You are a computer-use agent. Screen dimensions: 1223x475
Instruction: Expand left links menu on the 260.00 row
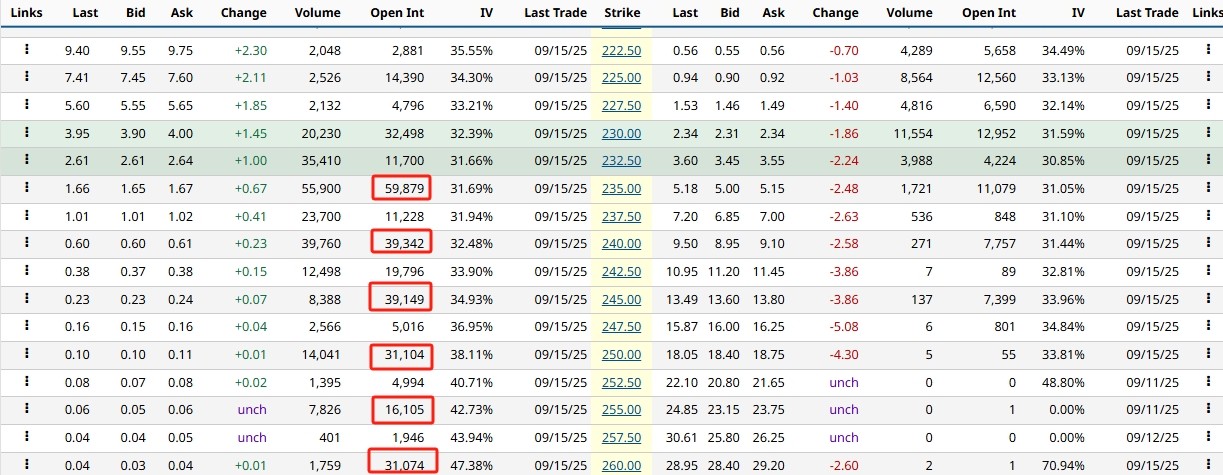[x=27, y=464]
